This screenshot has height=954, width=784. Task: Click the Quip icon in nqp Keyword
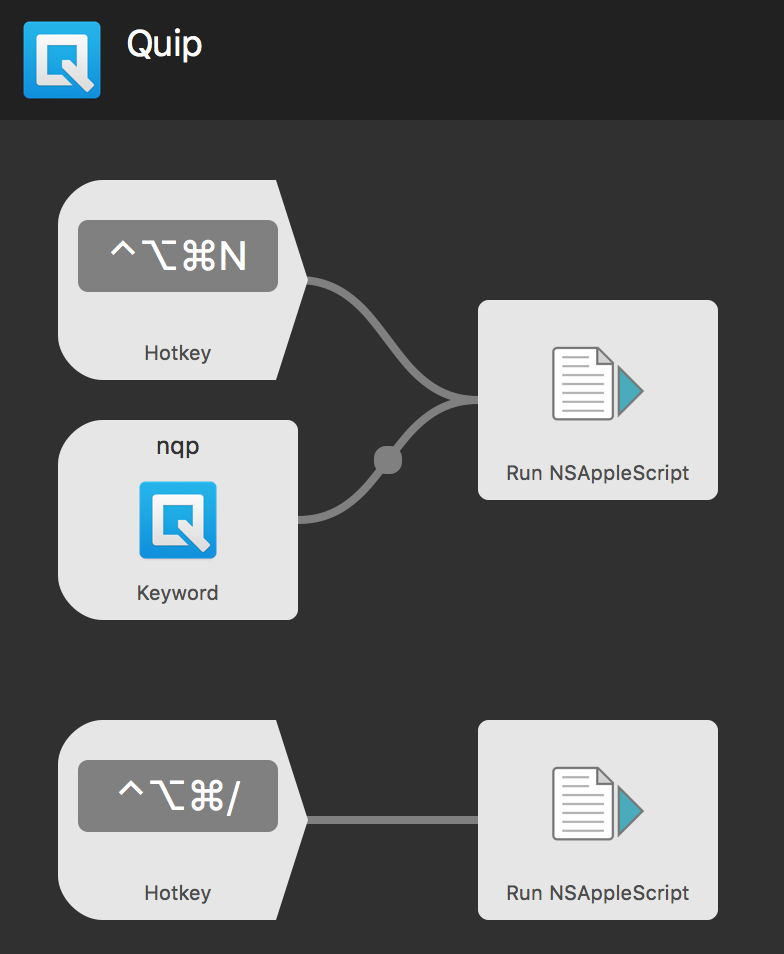pos(178,520)
